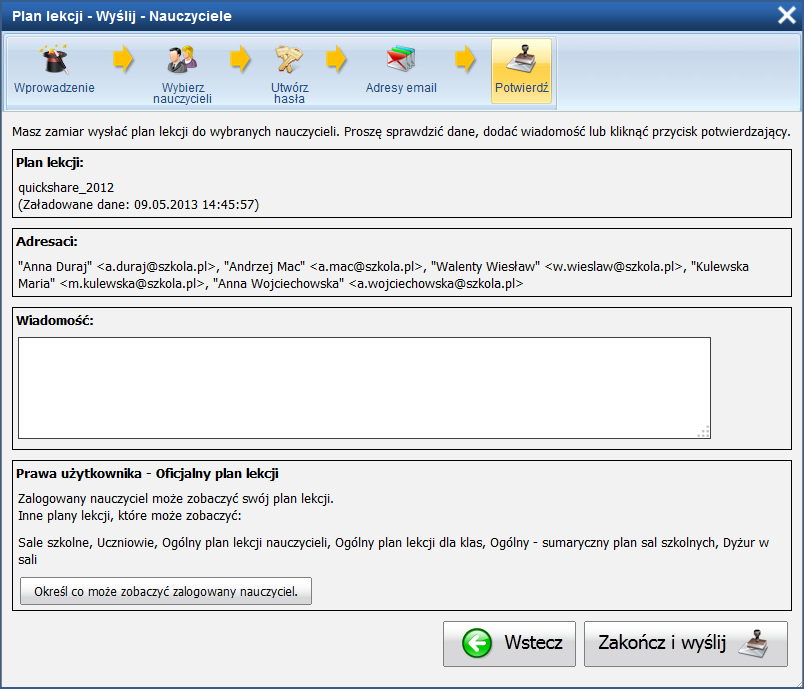This screenshot has width=804, height=689.
Task: Click arrow between Wybierz nauczycieli and Utwórz hasła
Action: point(239,59)
